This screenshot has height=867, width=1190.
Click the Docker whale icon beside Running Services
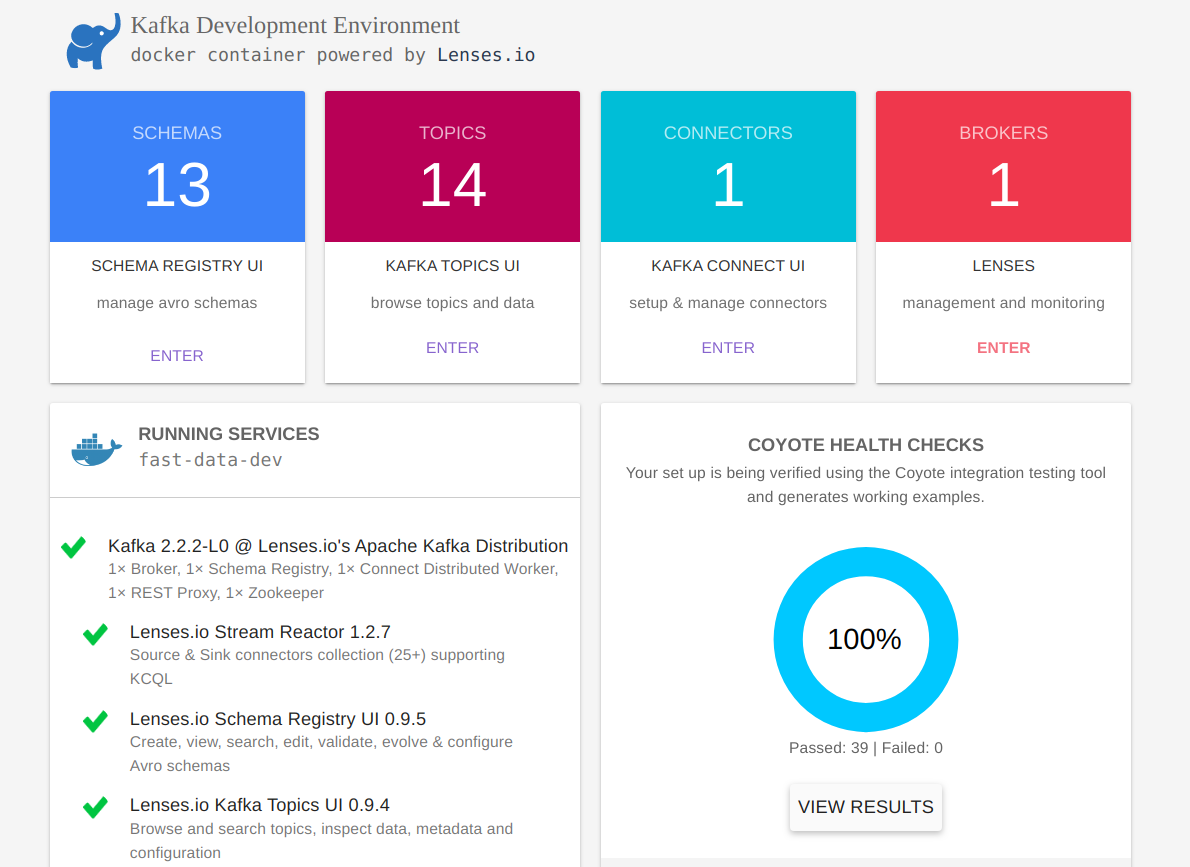pos(95,448)
